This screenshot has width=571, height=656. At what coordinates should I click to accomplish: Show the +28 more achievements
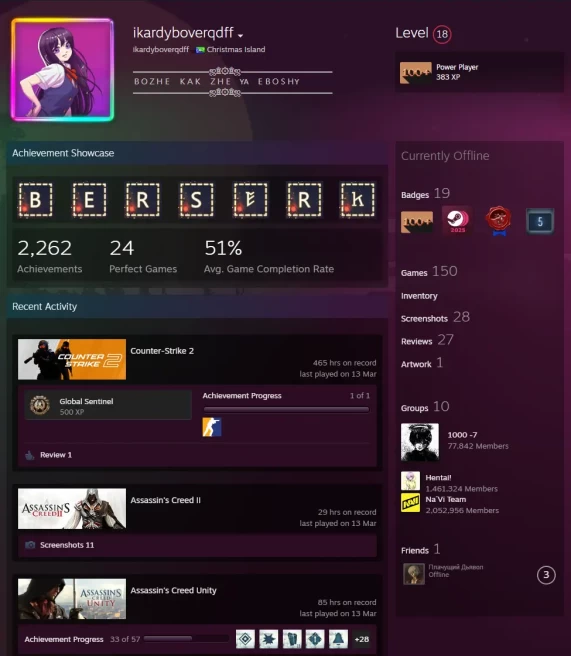[x=361, y=639]
